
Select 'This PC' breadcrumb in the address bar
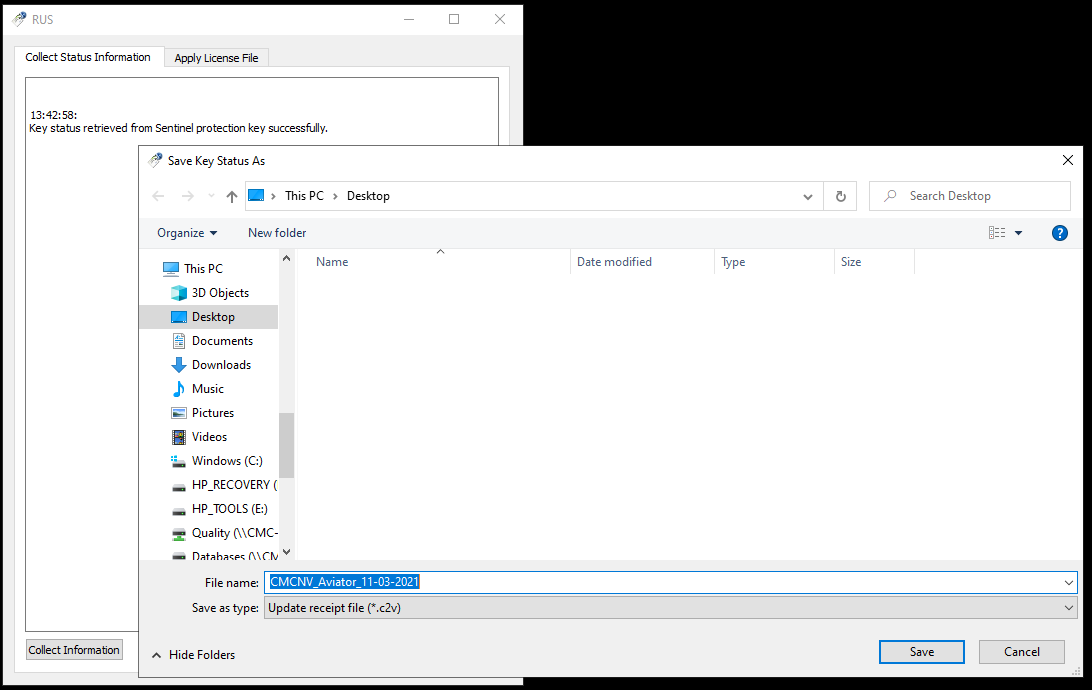pyautogui.click(x=304, y=196)
